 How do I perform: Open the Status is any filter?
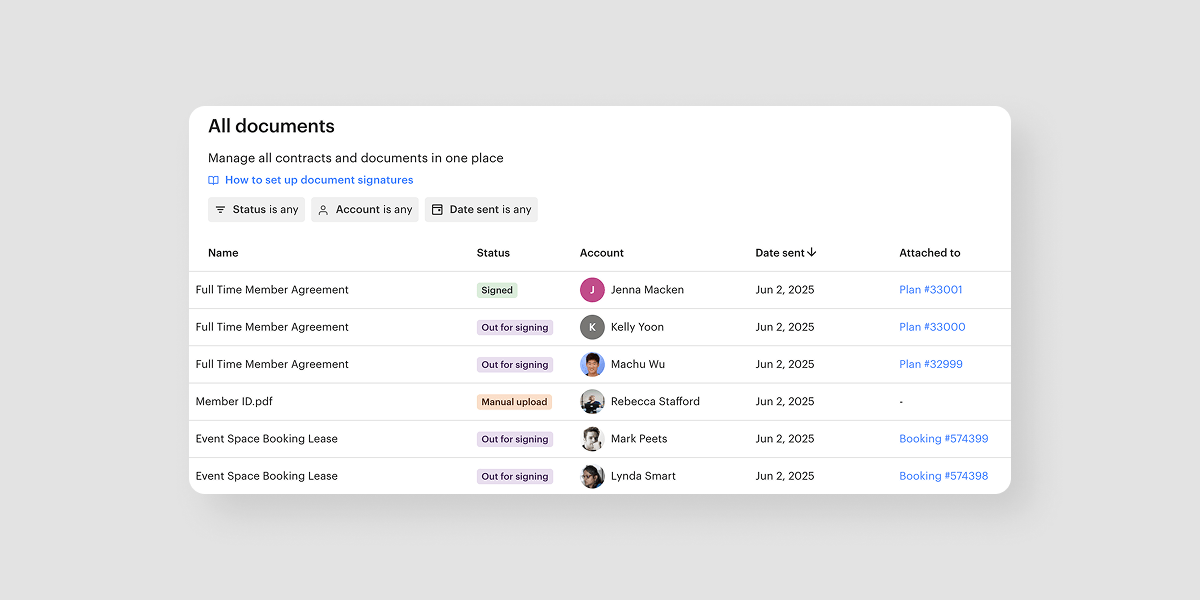point(256,210)
